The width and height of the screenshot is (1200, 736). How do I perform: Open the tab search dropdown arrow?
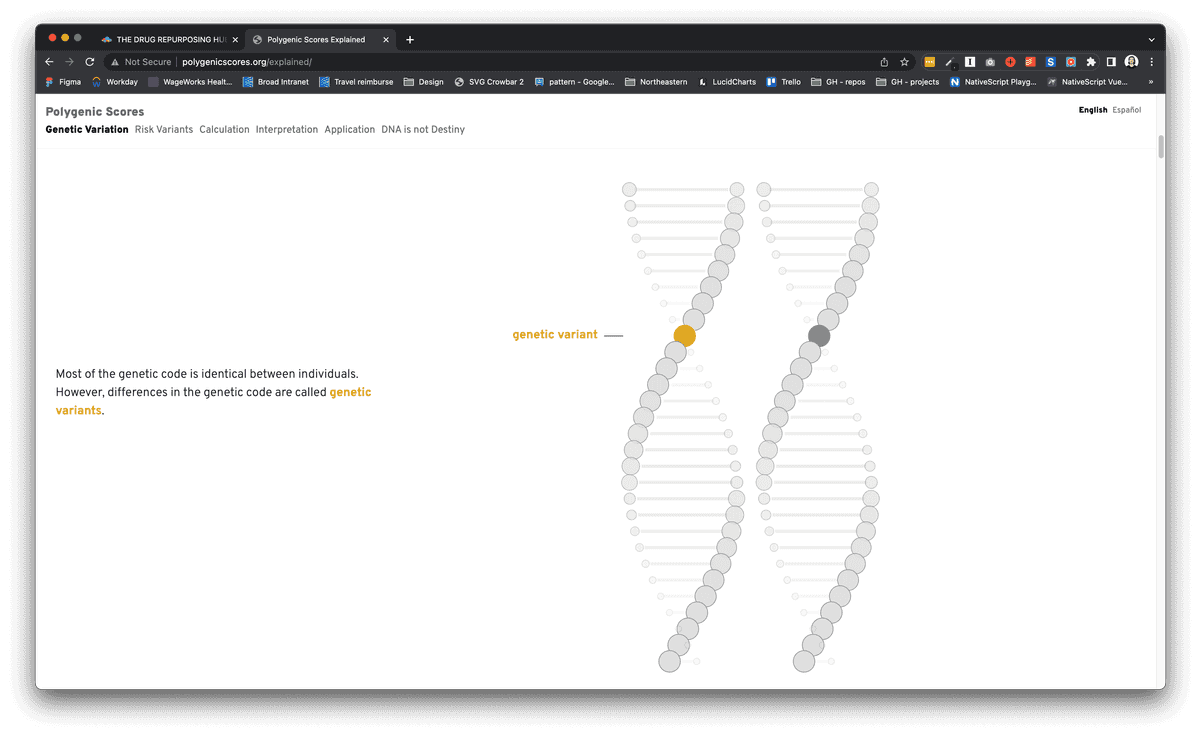click(x=1151, y=40)
